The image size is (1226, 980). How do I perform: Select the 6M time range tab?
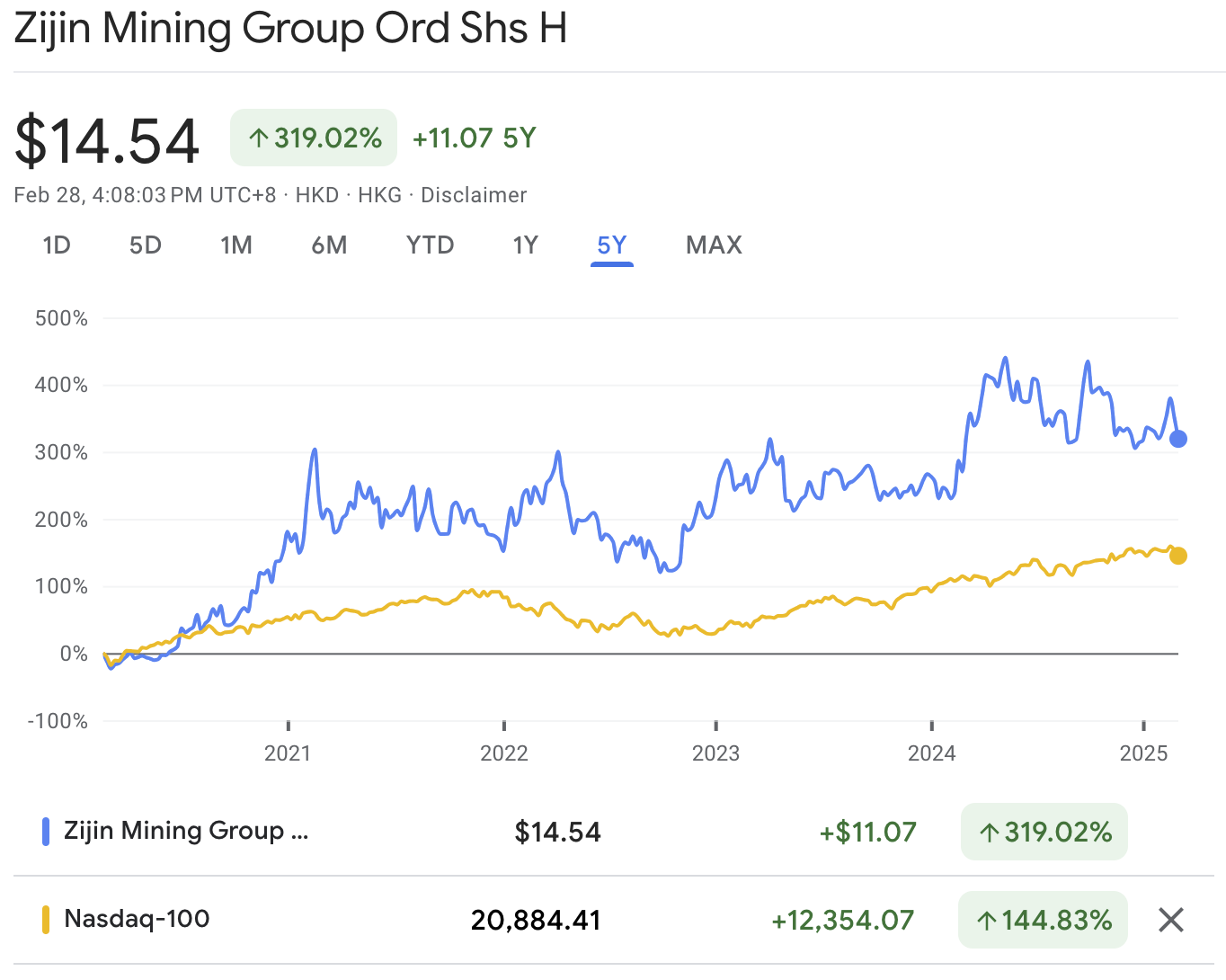pos(329,245)
